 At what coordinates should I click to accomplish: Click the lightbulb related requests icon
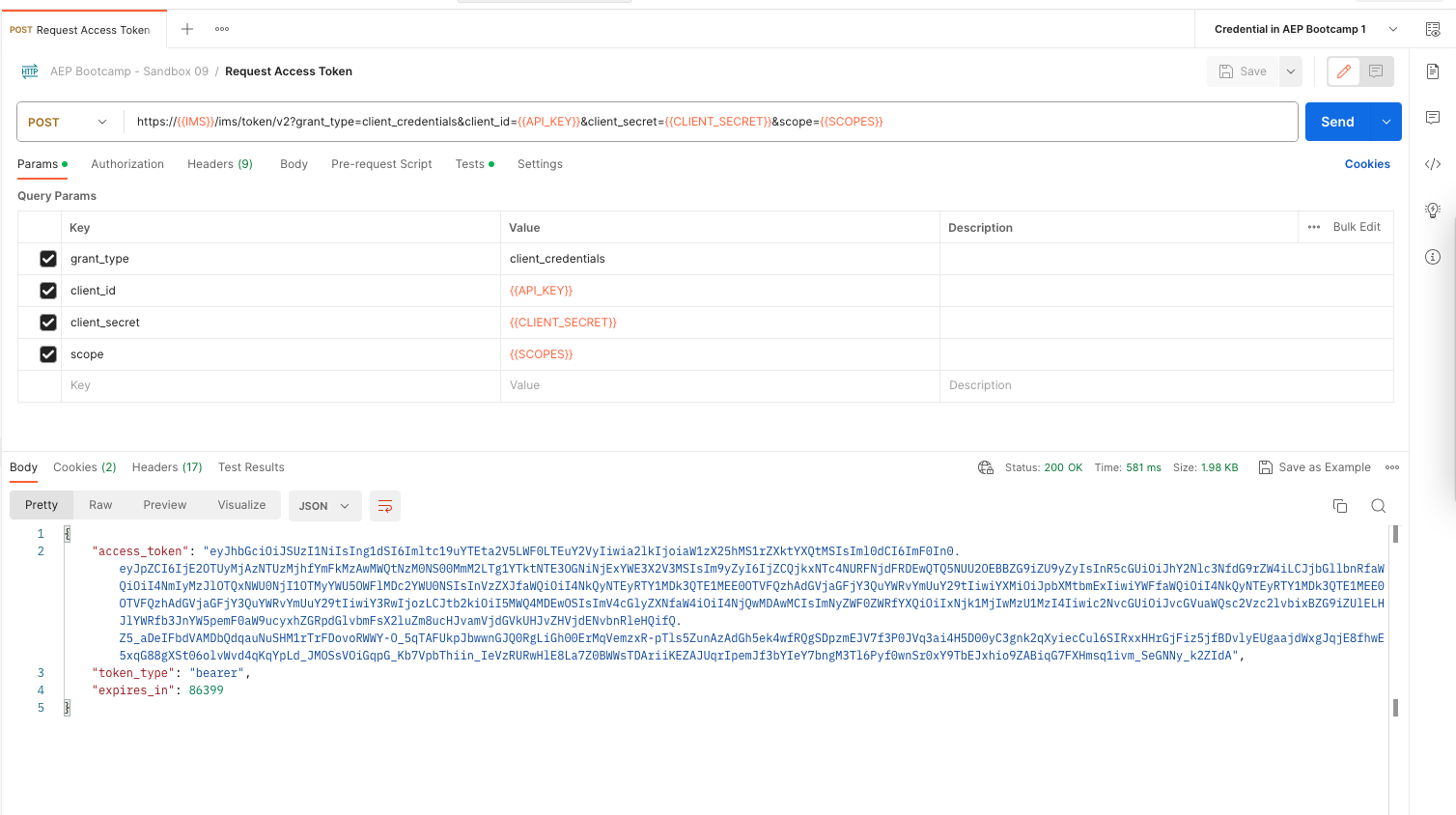tap(1433, 211)
